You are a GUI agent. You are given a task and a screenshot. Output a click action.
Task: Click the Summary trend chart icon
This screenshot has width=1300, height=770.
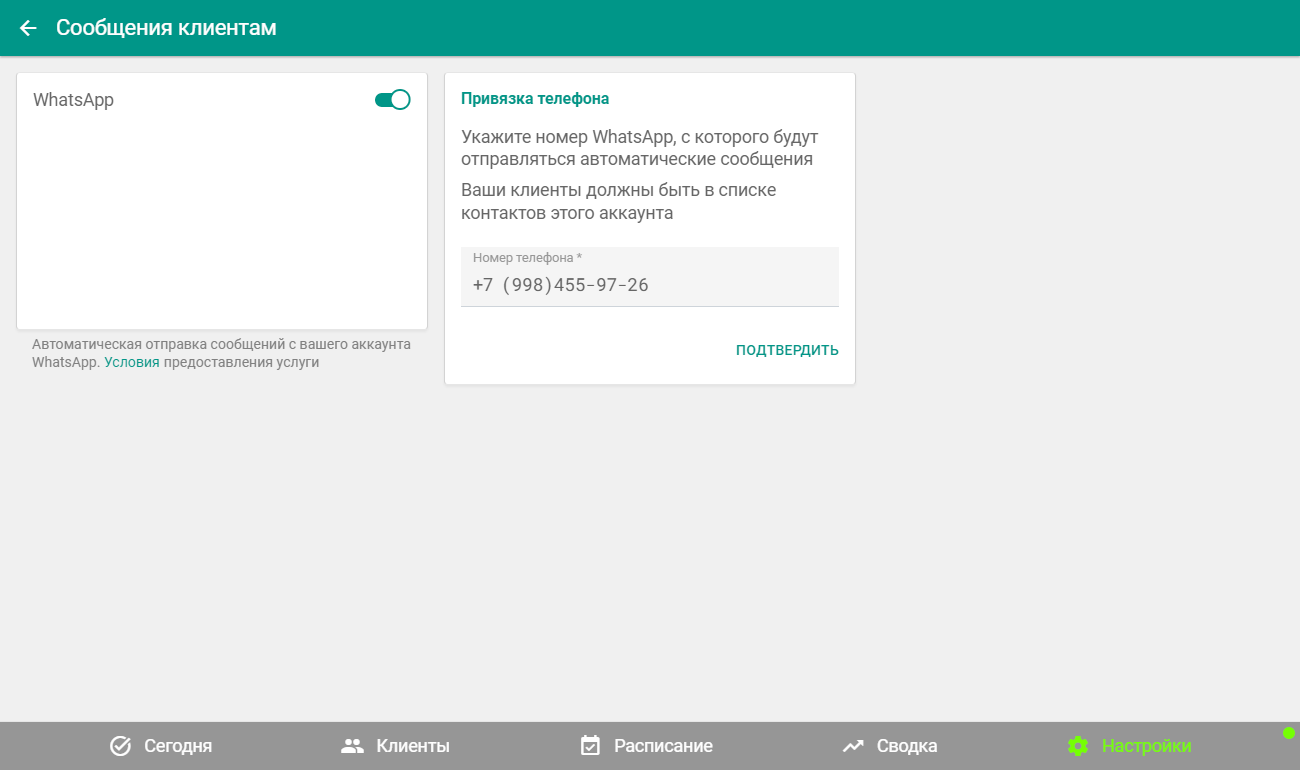pos(853,746)
